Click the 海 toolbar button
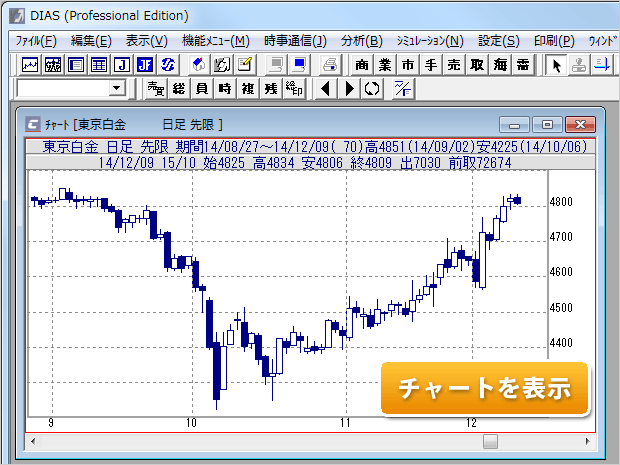620x465 pixels. tap(500, 65)
